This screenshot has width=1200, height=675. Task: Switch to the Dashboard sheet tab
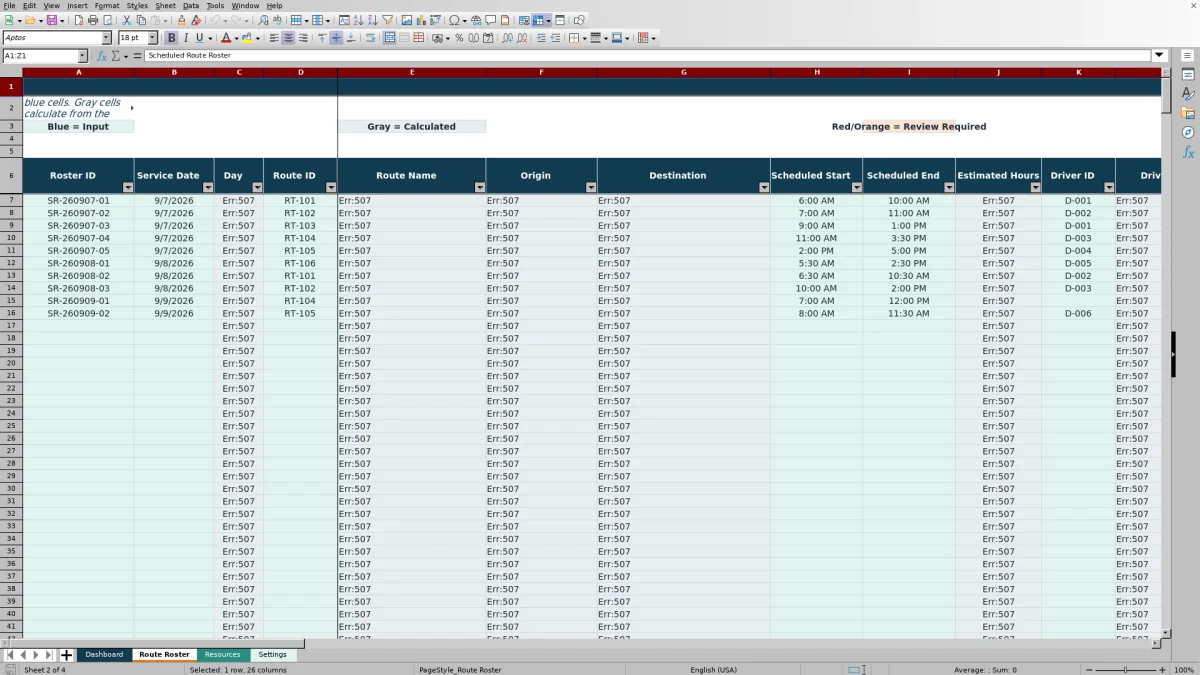[x=104, y=654]
